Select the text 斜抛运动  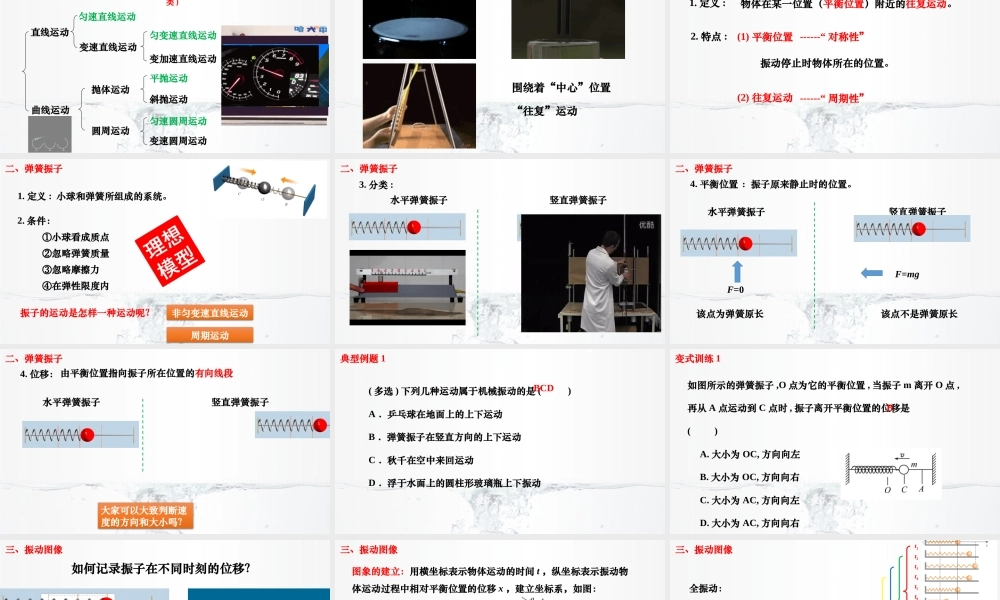pyautogui.click(x=169, y=99)
